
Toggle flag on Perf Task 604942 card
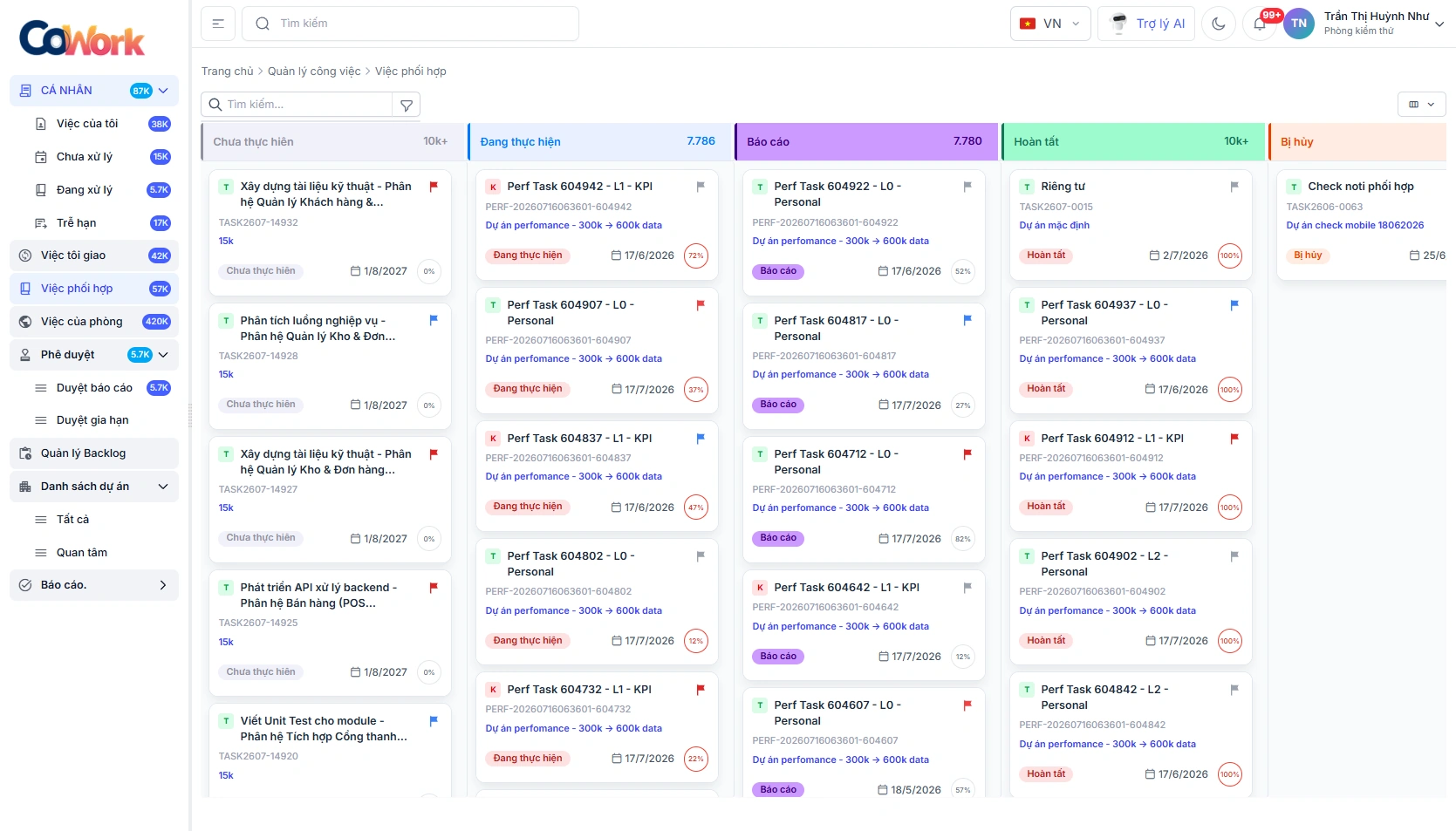click(701, 187)
